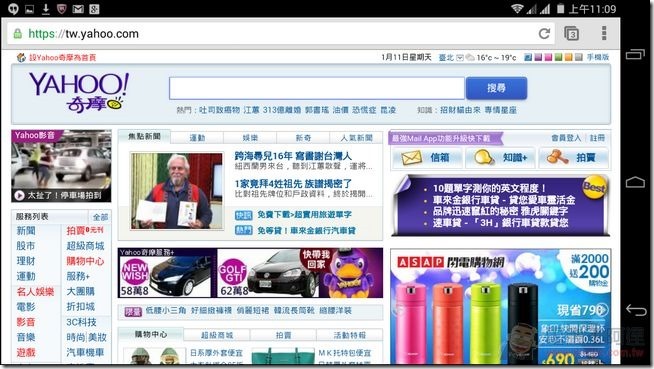Select the purple theme swatch

coord(538,57)
